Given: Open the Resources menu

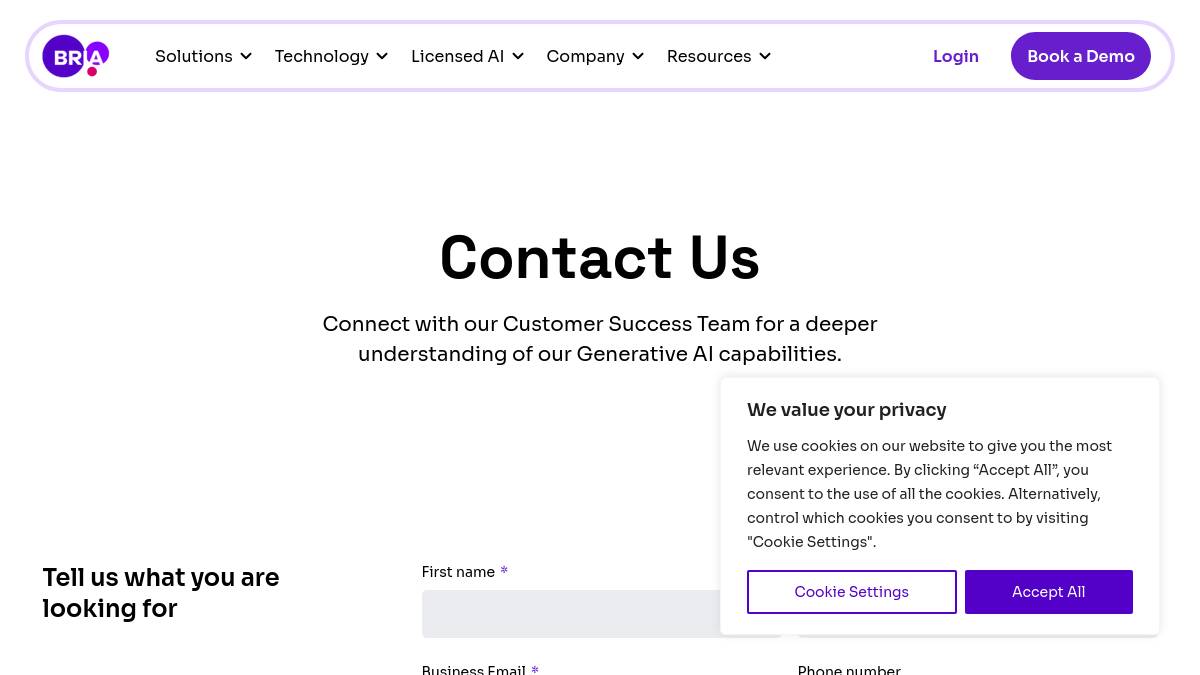Looking at the screenshot, I should (x=709, y=56).
